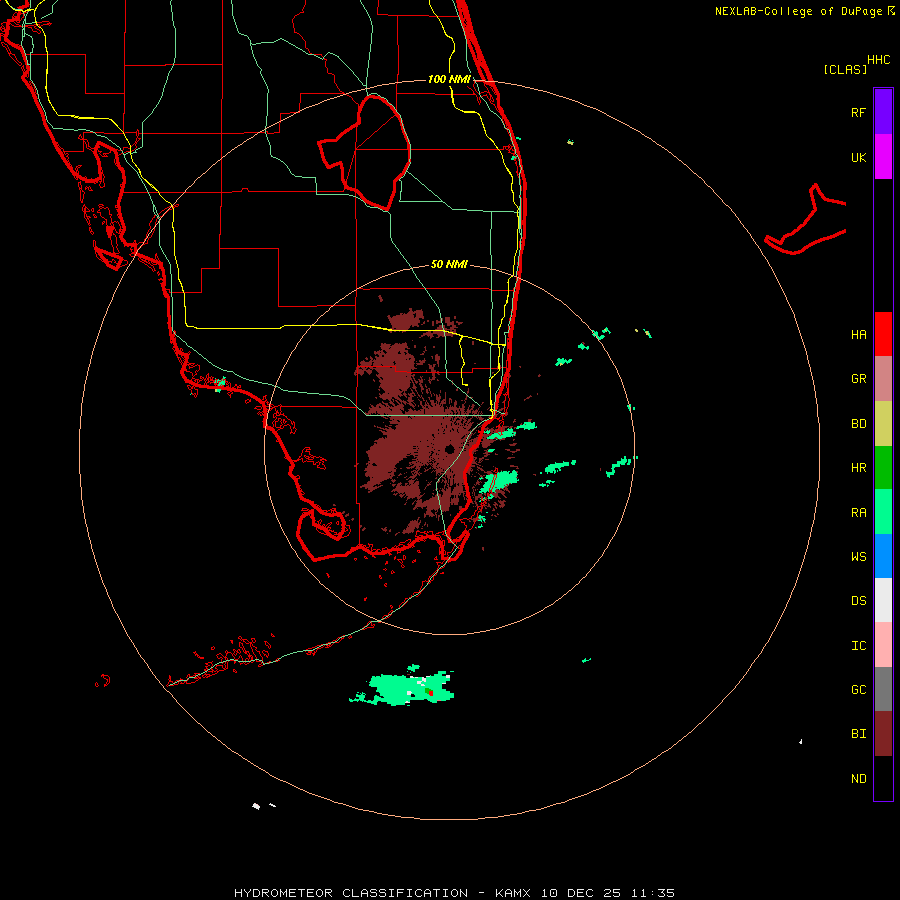The height and width of the screenshot is (900, 900).
Task: Click the 'RA' legend label
Action: coord(858,513)
